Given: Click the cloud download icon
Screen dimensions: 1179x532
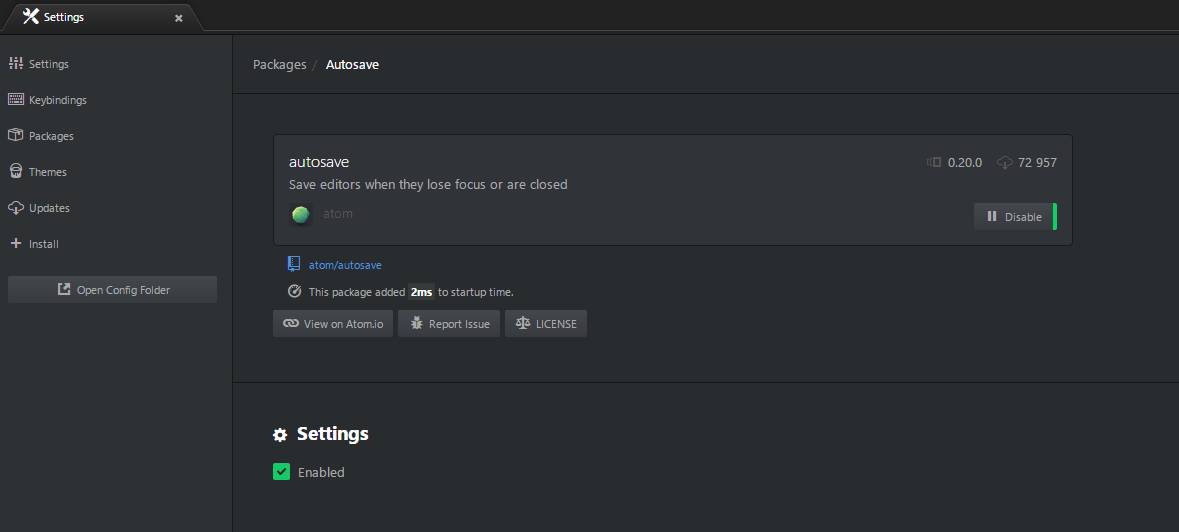Looking at the screenshot, I should (x=1005, y=162).
